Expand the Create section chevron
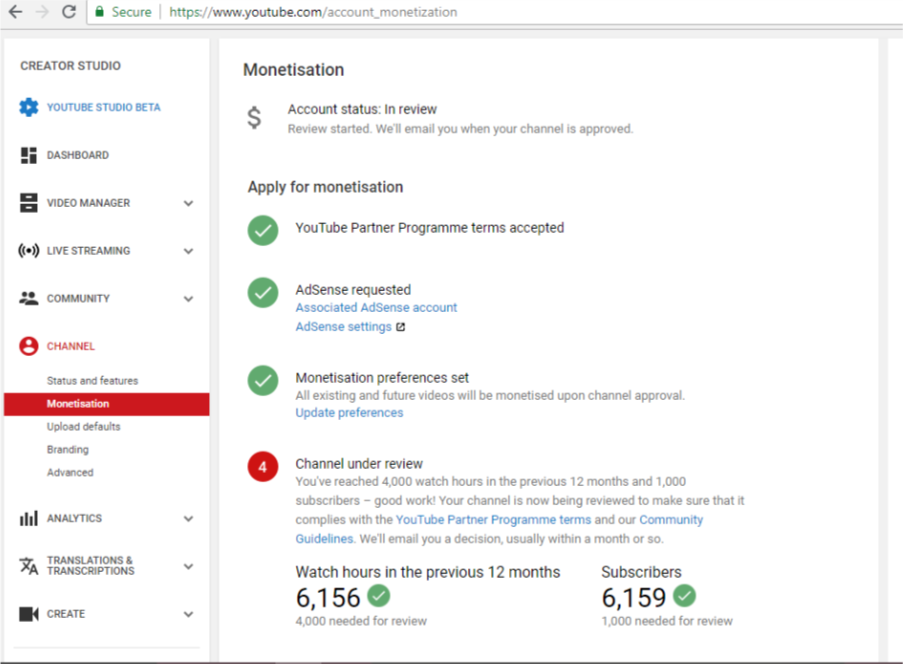This screenshot has height=664, width=903. [x=188, y=614]
